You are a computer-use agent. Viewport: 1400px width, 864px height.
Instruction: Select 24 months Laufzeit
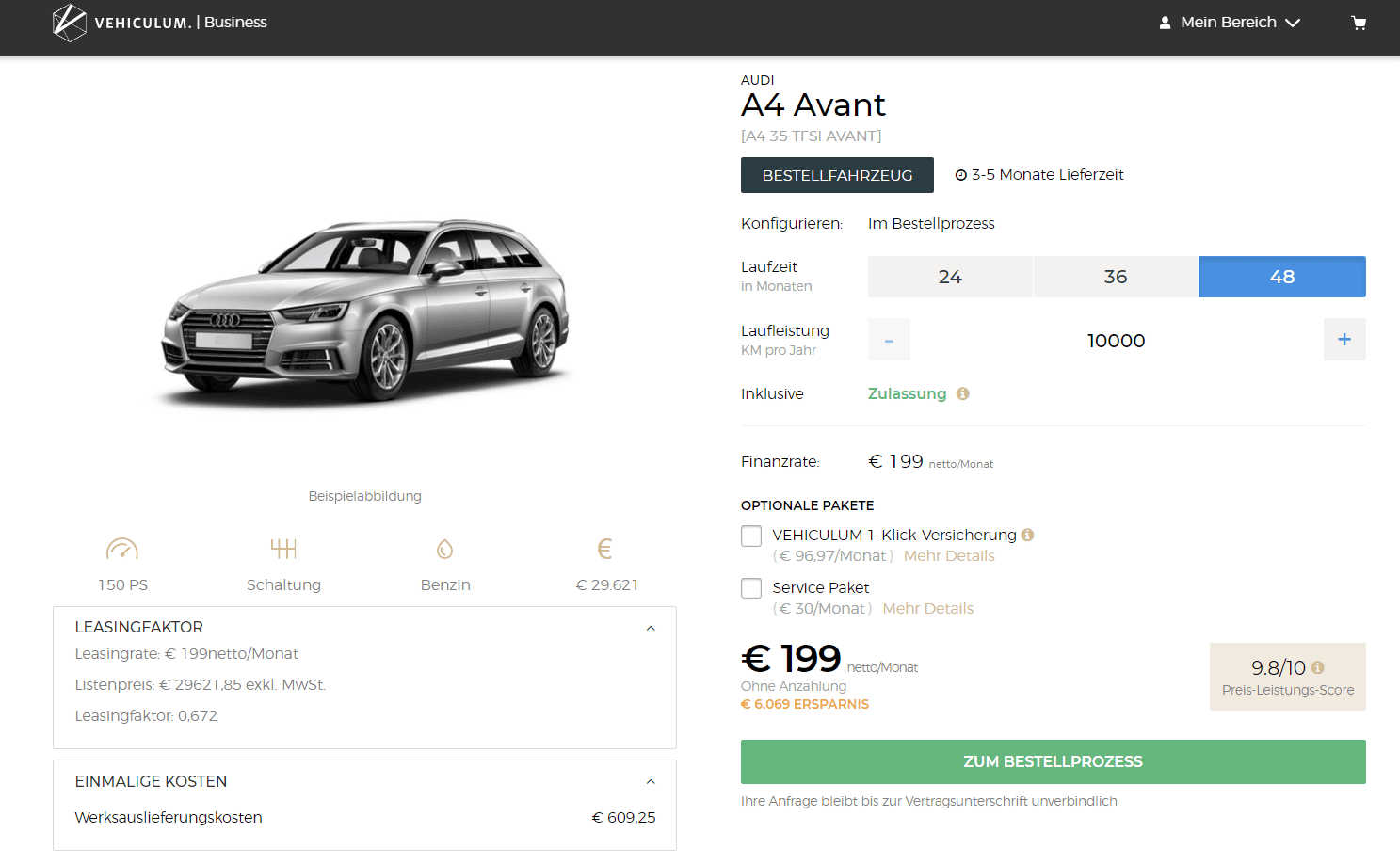click(x=950, y=277)
